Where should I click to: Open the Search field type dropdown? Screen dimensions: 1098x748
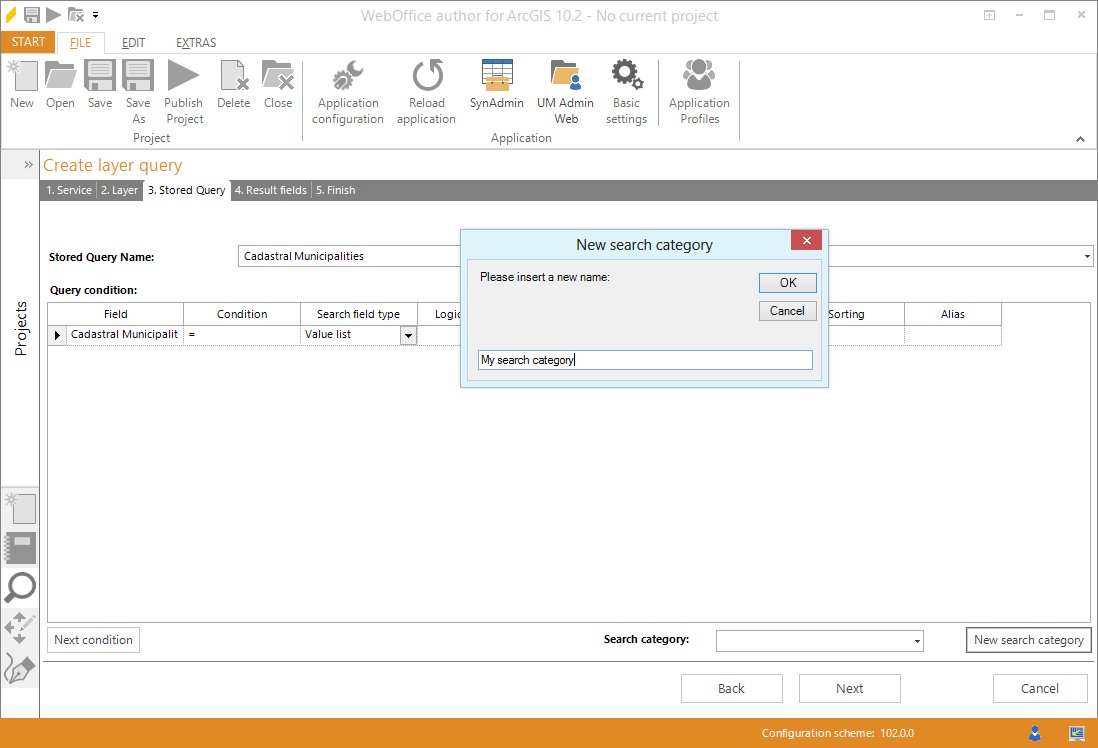pos(407,334)
